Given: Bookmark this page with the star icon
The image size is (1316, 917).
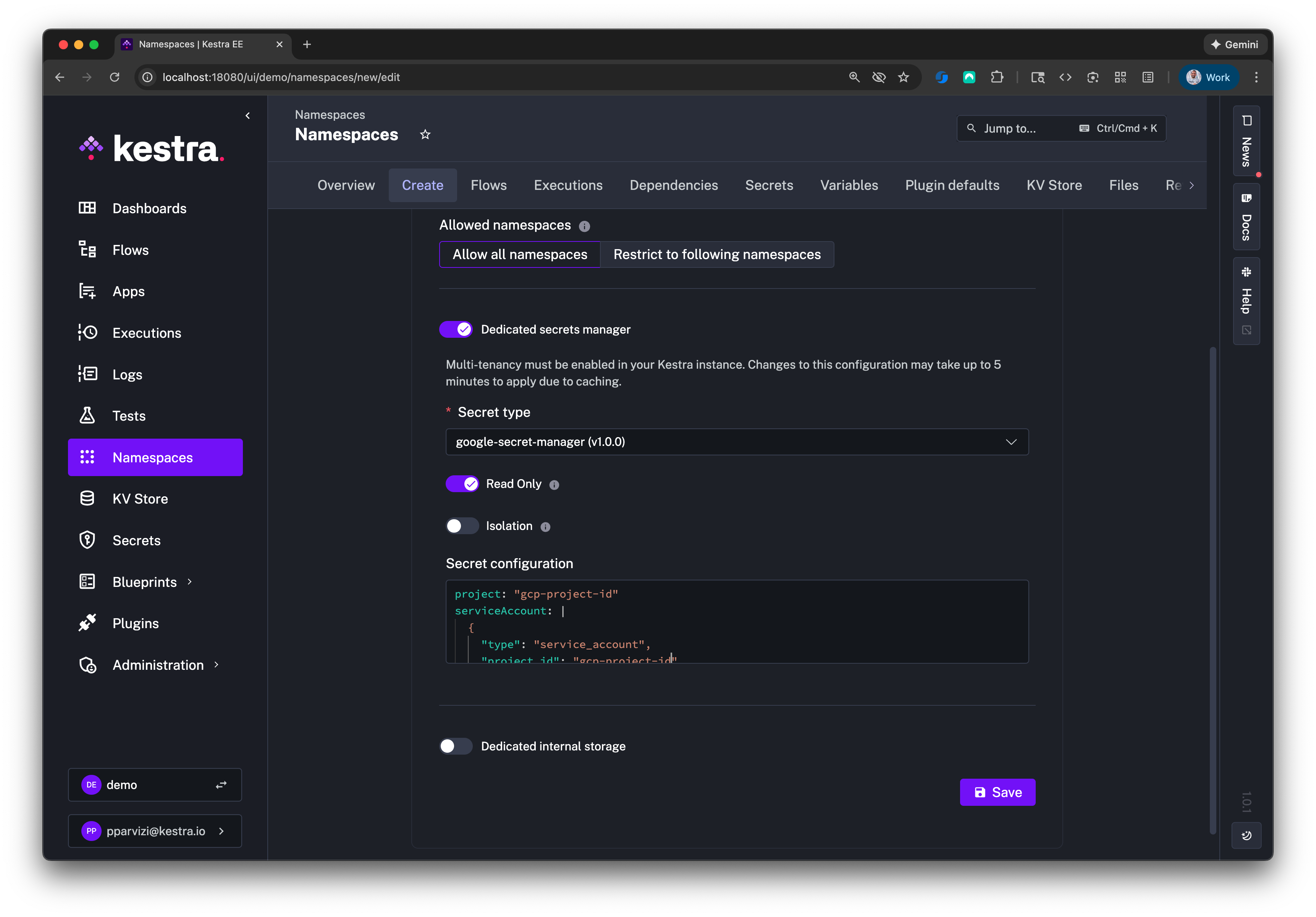Looking at the screenshot, I should [425, 134].
